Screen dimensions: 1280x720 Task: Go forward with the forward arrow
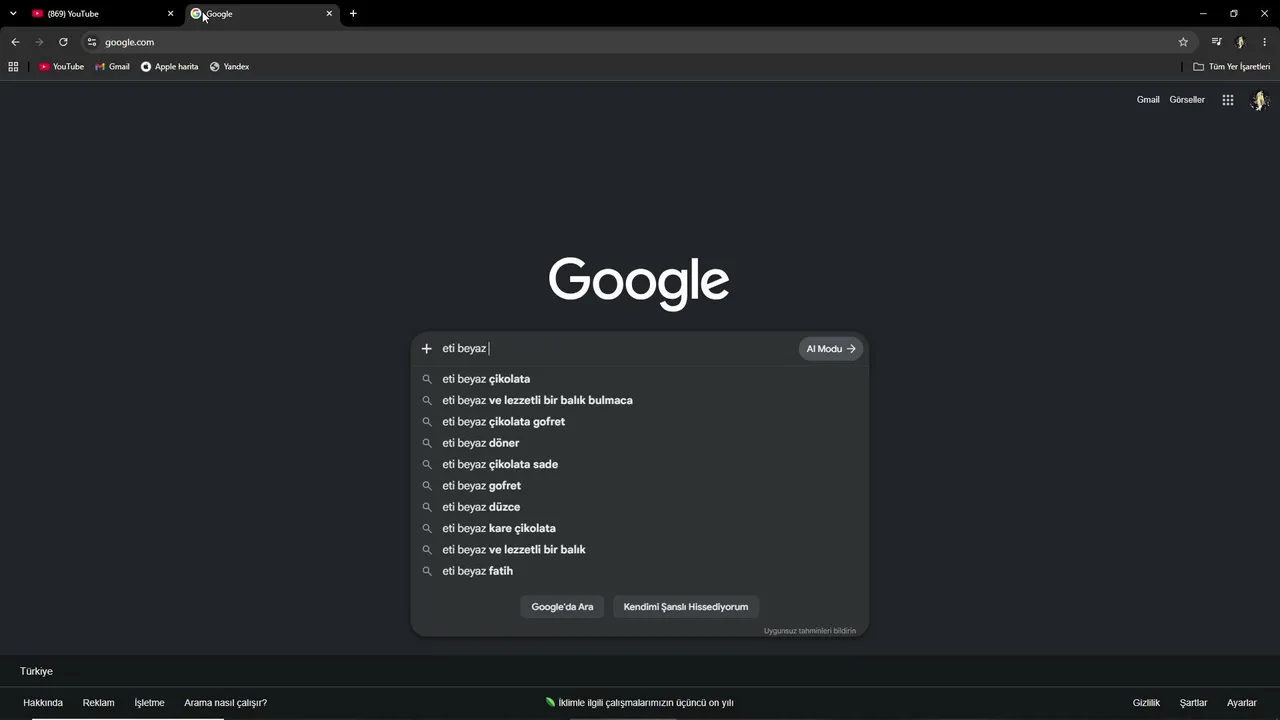(39, 42)
